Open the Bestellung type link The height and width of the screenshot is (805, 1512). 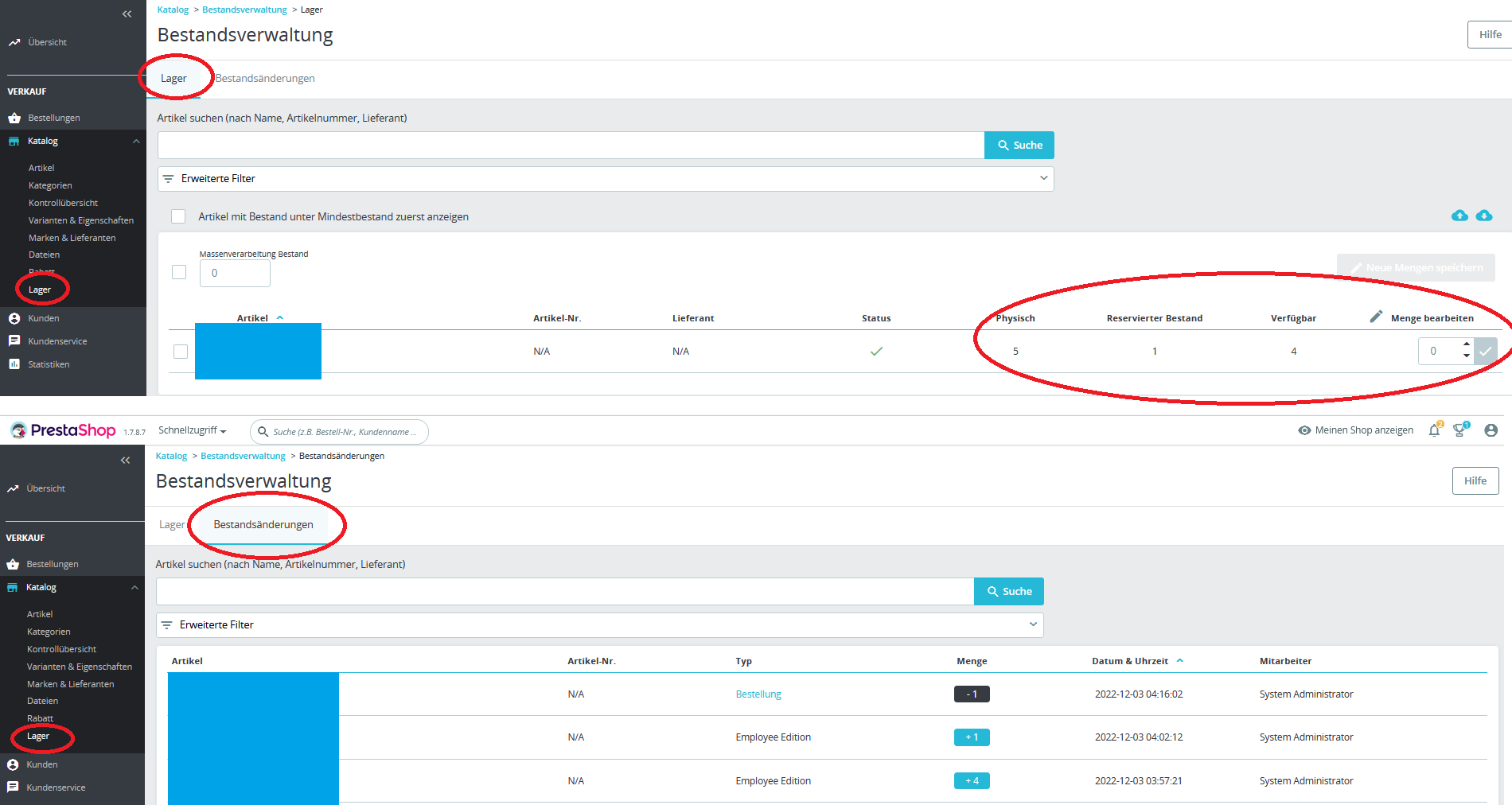click(x=758, y=694)
